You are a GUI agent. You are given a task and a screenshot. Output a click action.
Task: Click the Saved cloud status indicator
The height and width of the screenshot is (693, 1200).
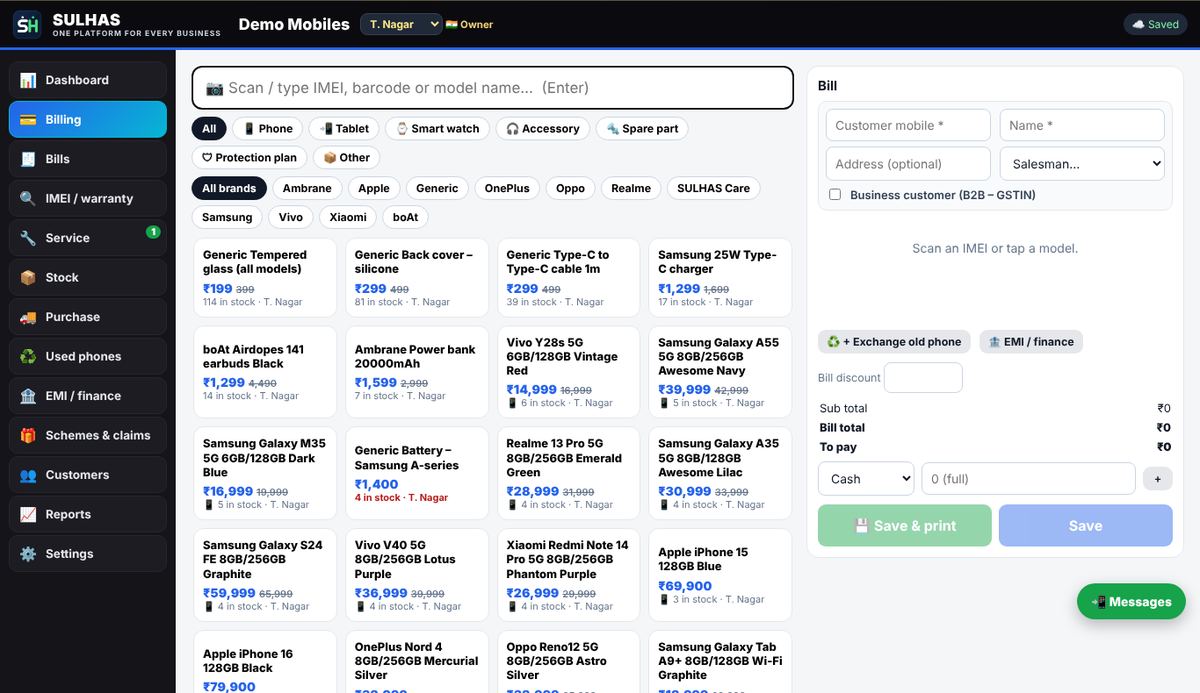click(x=1155, y=24)
